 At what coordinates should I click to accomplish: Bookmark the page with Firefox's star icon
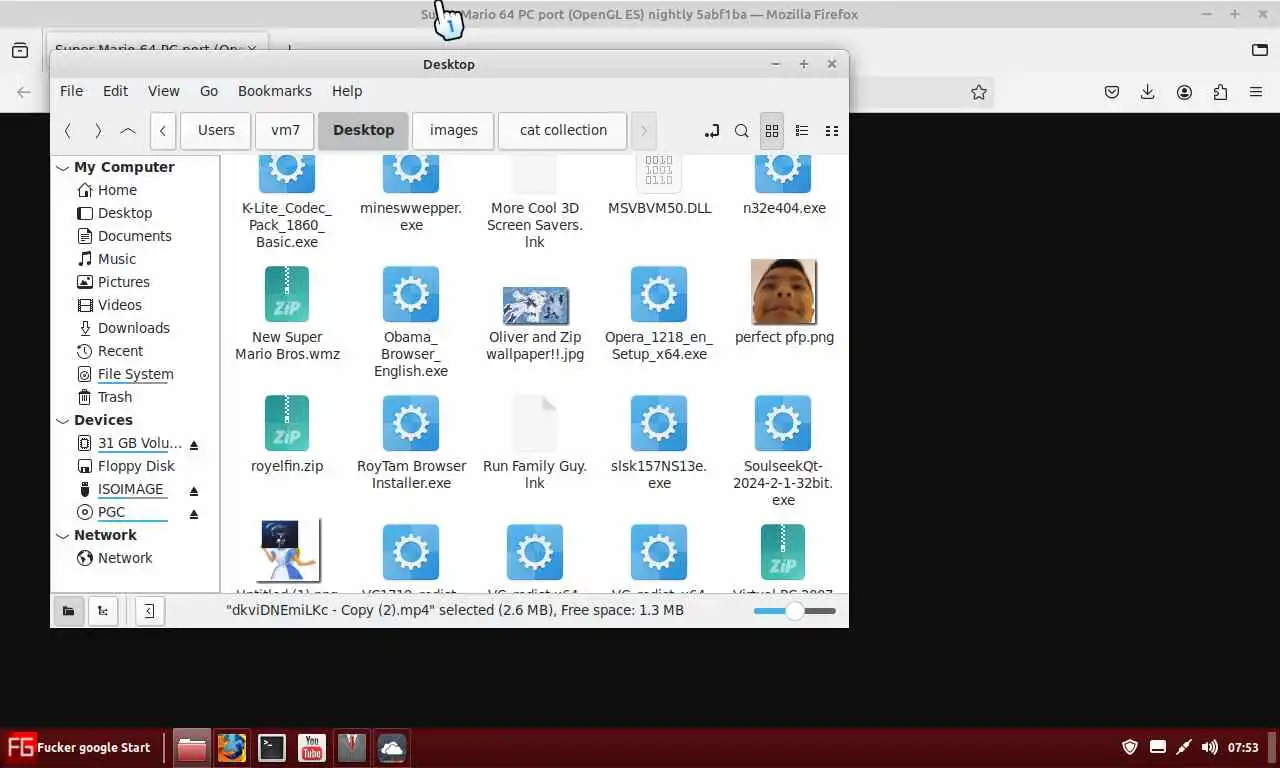point(979,92)
